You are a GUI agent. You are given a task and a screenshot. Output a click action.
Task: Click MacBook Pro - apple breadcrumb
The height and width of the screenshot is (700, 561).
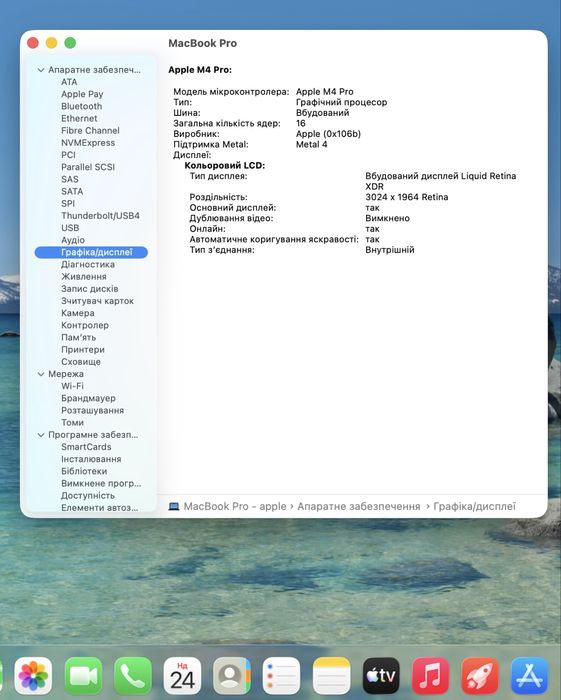click(x=235, y=506)
